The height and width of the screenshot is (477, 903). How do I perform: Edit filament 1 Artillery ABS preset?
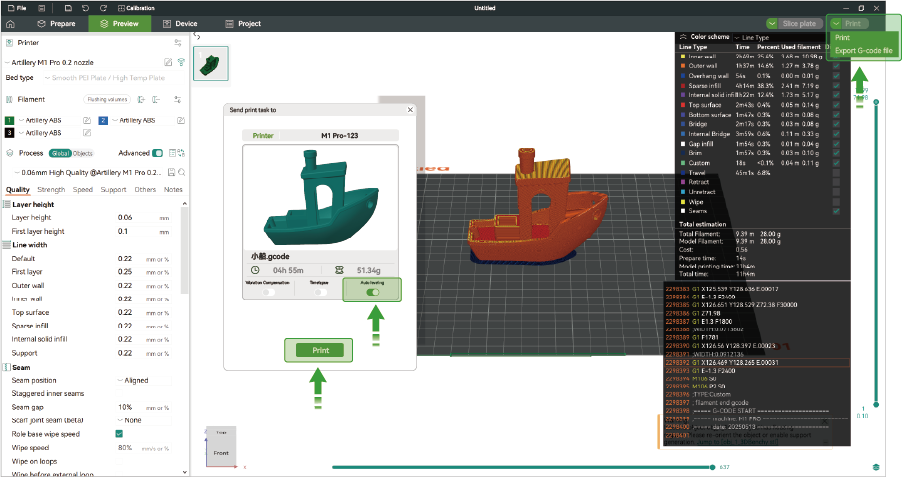[87, 120]
